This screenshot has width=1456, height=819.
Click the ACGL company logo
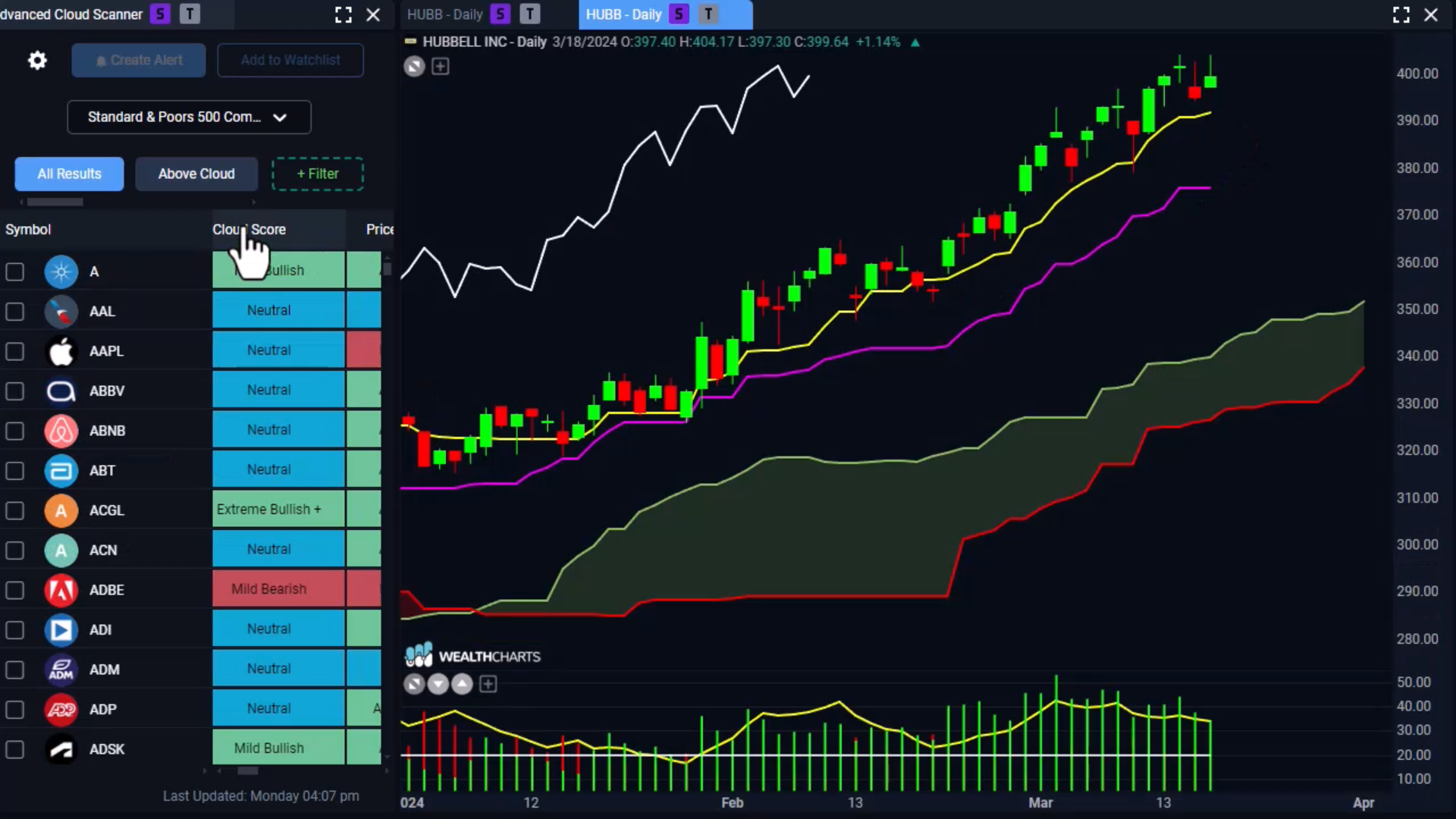(61, 510)
